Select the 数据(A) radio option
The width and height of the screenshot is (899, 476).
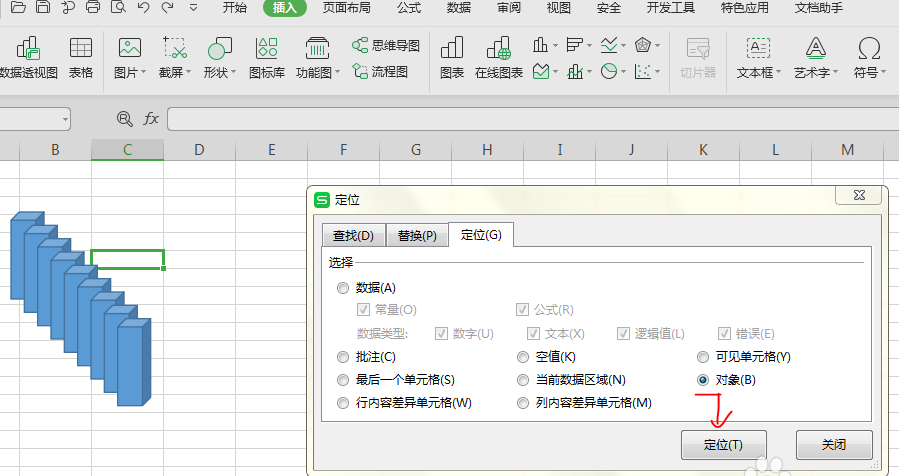click(x=344, y=288)
